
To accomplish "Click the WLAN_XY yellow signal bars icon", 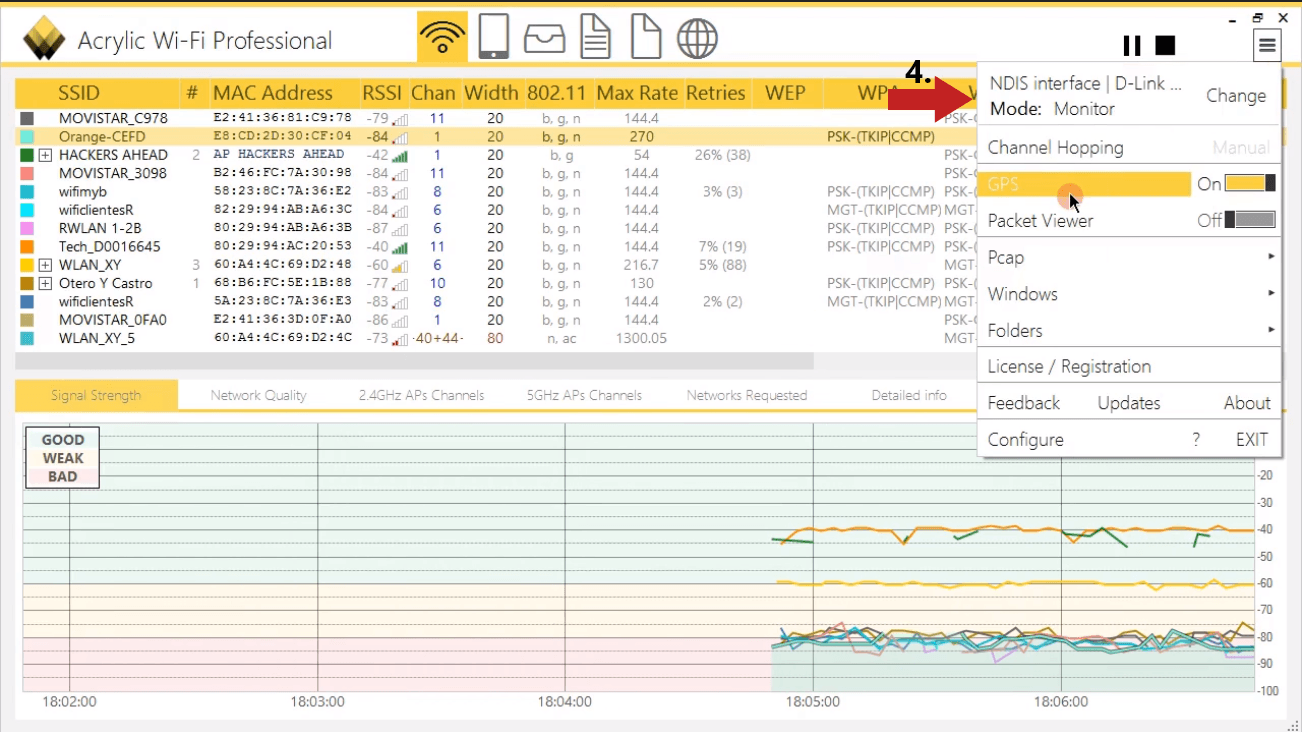I will point(400,265).
